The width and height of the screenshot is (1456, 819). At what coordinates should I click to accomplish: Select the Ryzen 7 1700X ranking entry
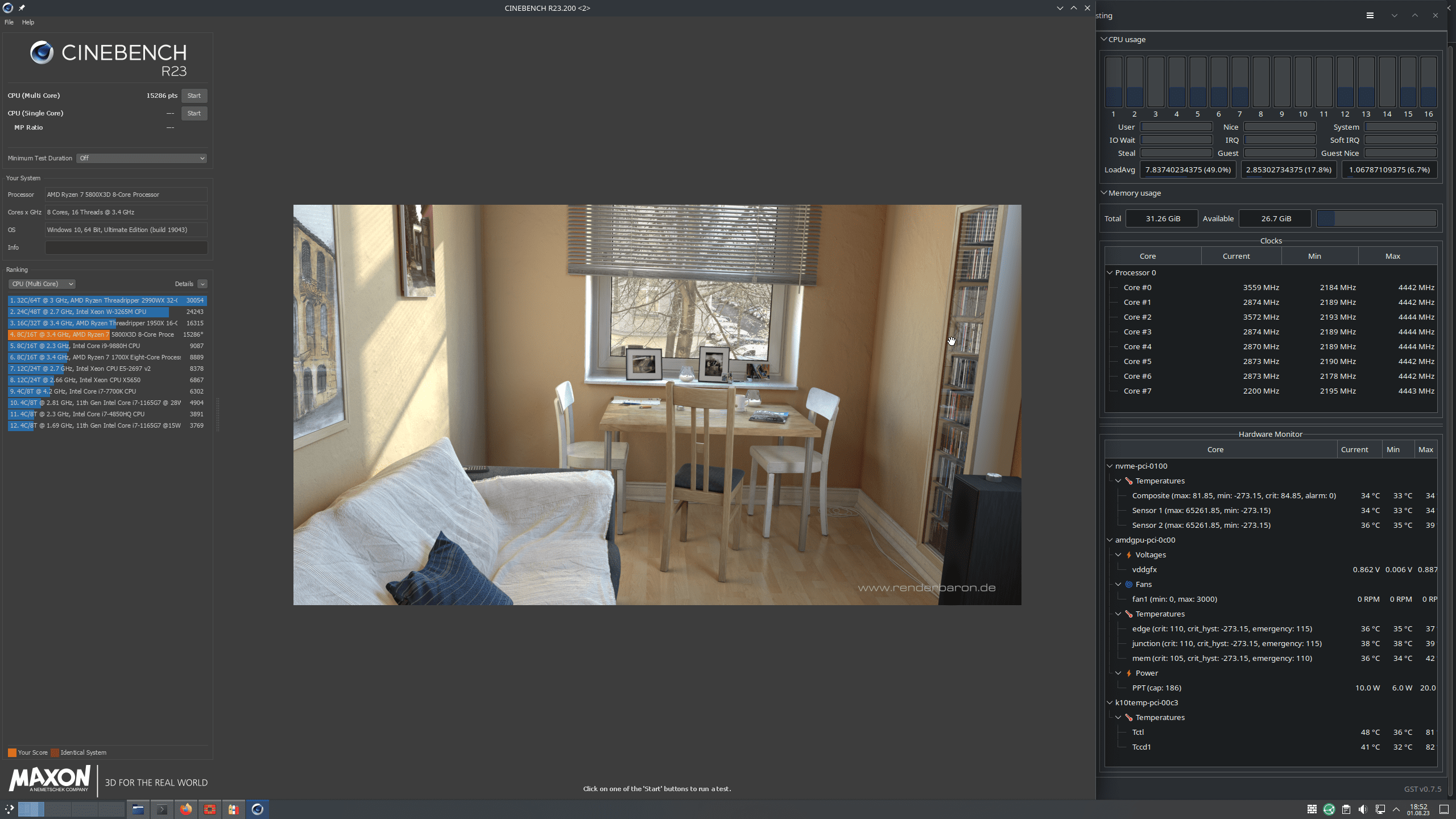(x=107, y=357)
